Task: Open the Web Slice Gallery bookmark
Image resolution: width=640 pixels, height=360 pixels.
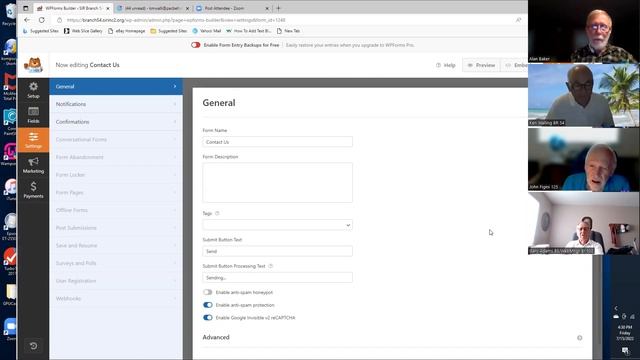Action: pyautogui.click(x=83, y=31)
